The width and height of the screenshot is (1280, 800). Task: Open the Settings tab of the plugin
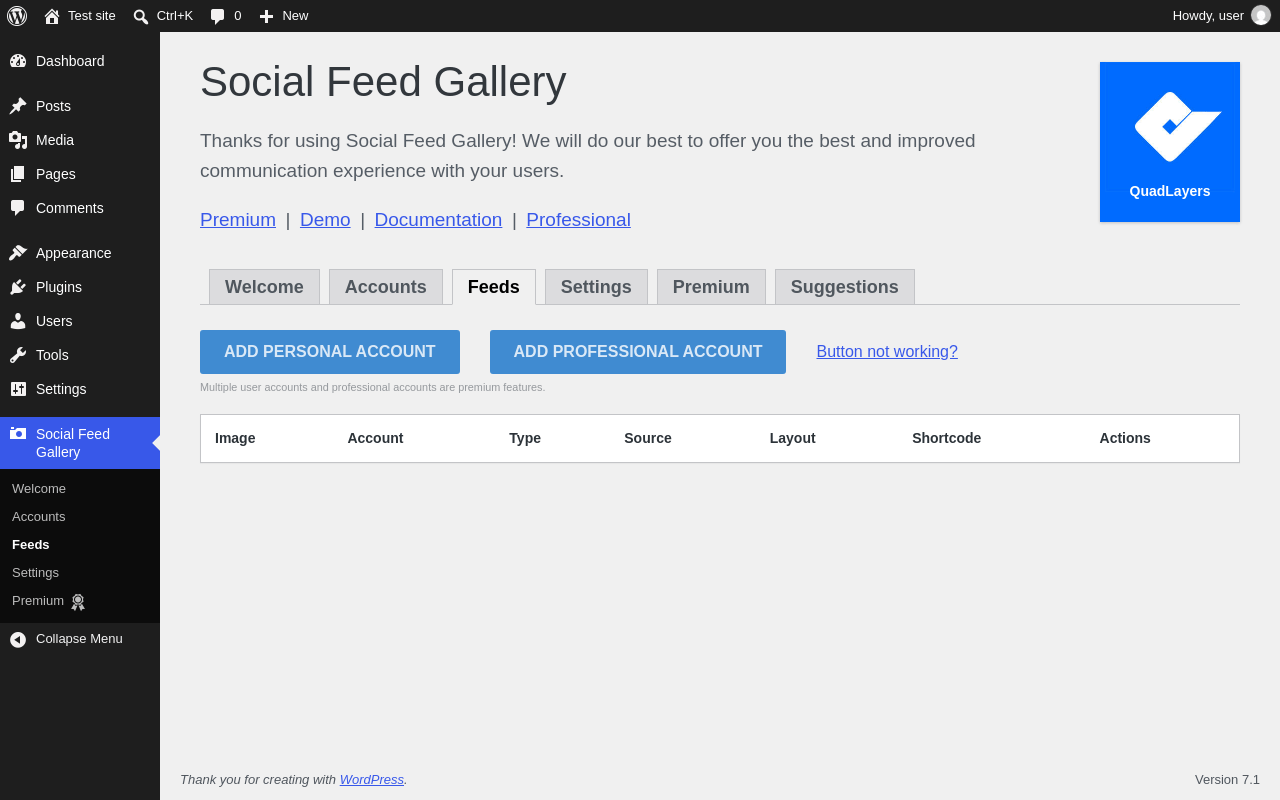pyautogui.click(x=596, y=287)
